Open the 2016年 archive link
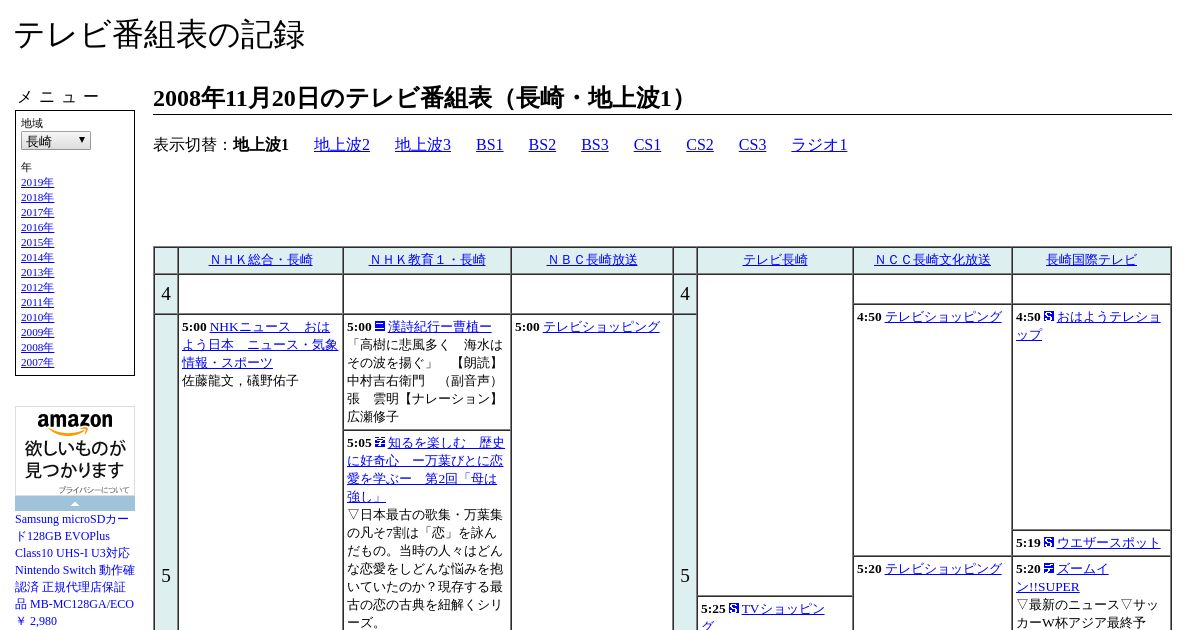Image resolution: width=1200 pixels, height=630 pixels. click(37, 228)
